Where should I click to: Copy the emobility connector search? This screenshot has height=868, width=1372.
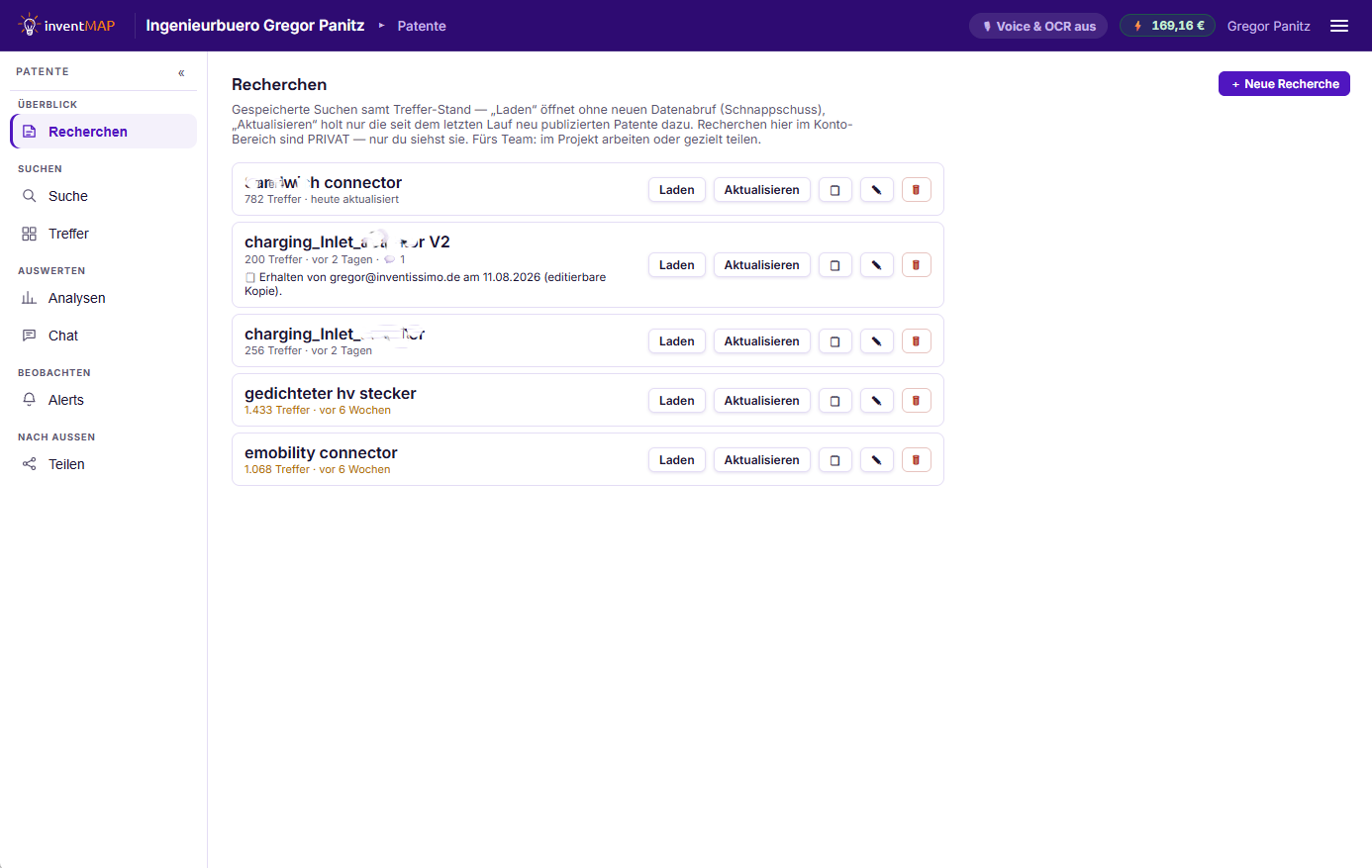click(835, 460)
